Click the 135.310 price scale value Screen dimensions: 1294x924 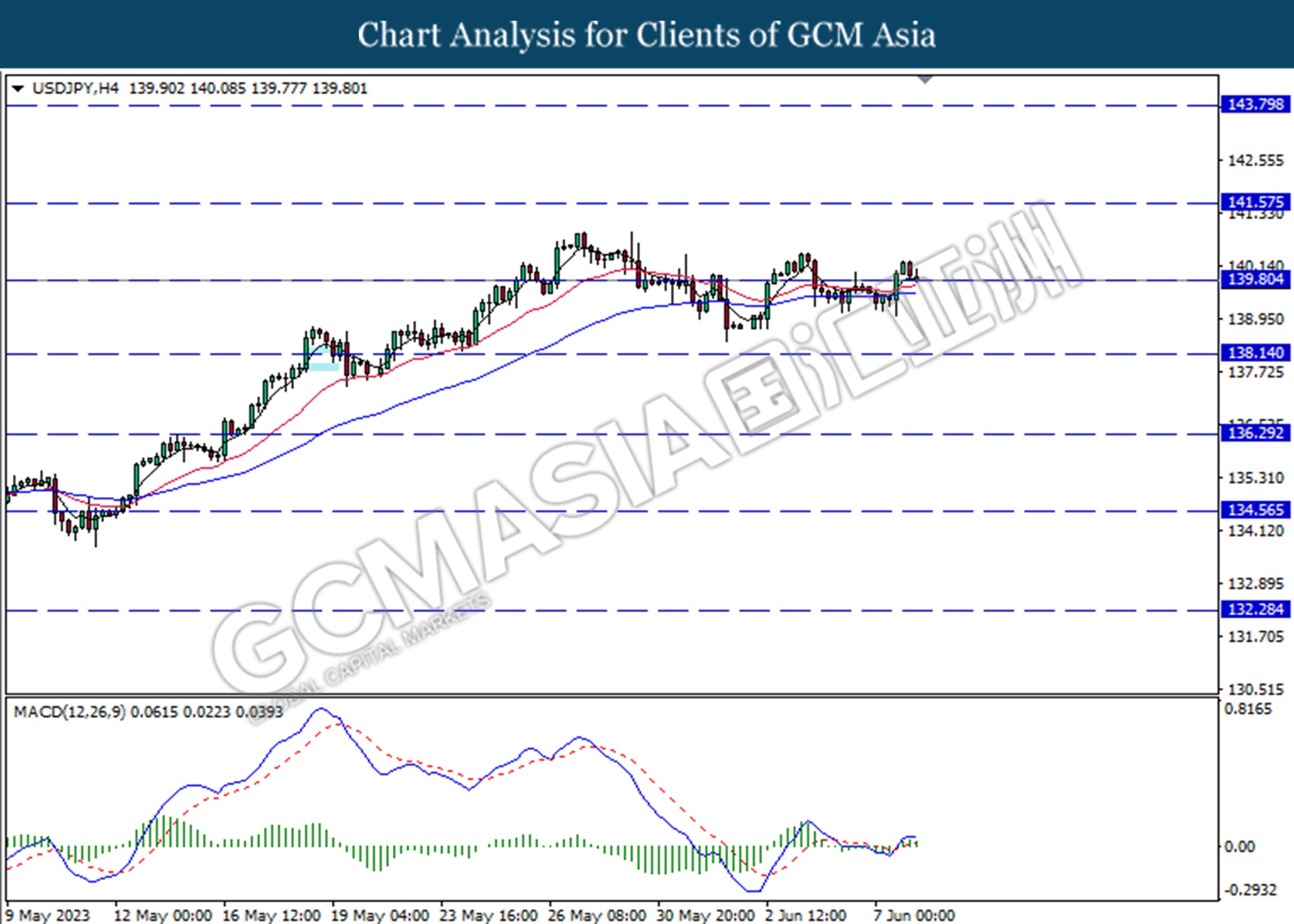tap(1256, 478)
